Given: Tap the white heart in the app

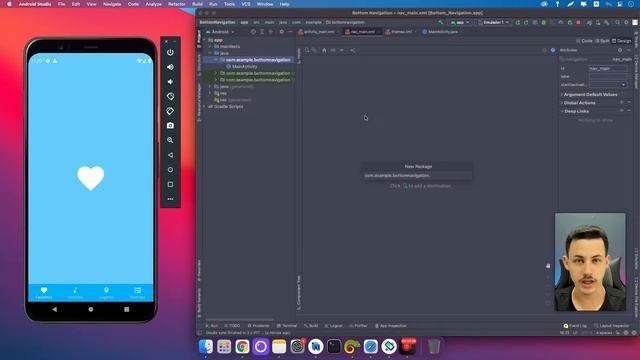Looking at the screenshot, I should click(x=91, y=178).
